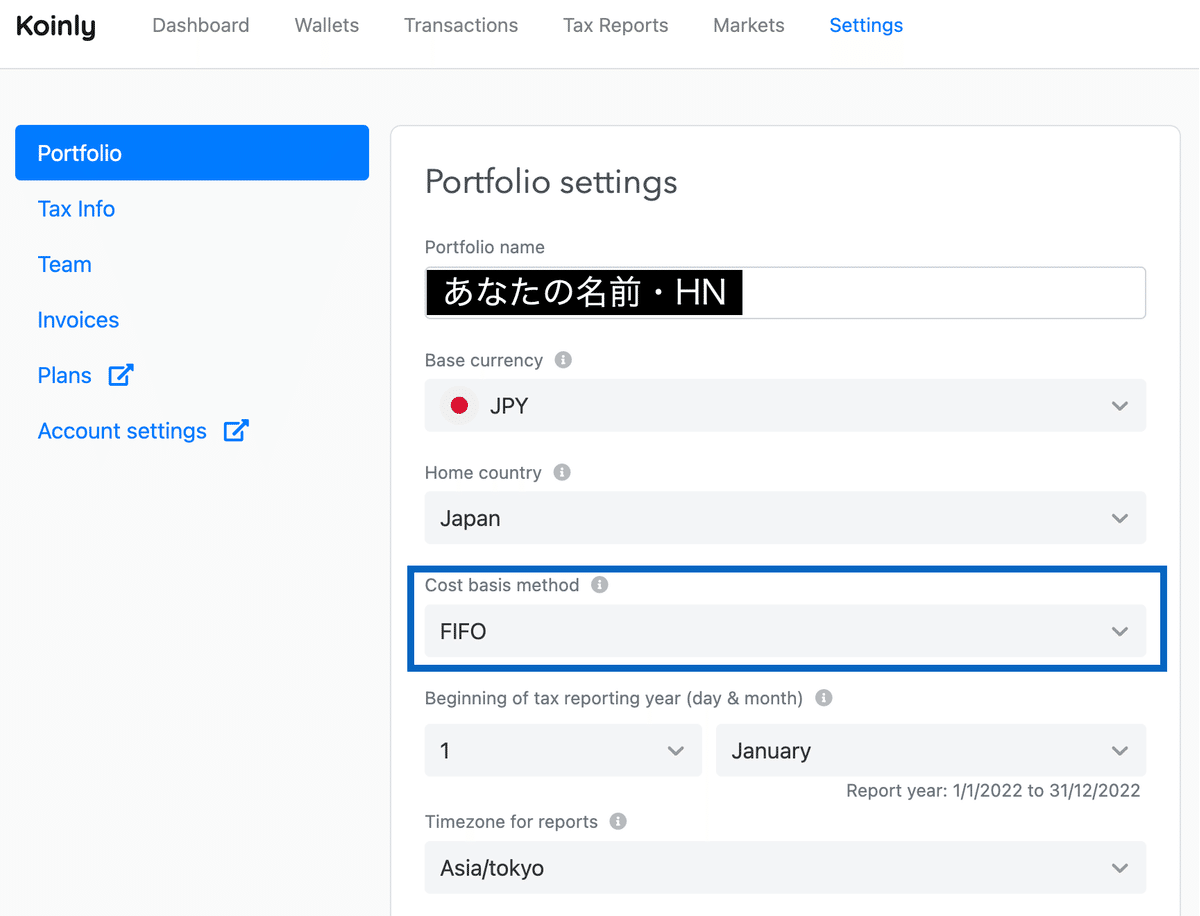Screen dimensions: 1200x916
Task: Click the Beginning of tax reporting year label
Action: click(x=614, y=698)
